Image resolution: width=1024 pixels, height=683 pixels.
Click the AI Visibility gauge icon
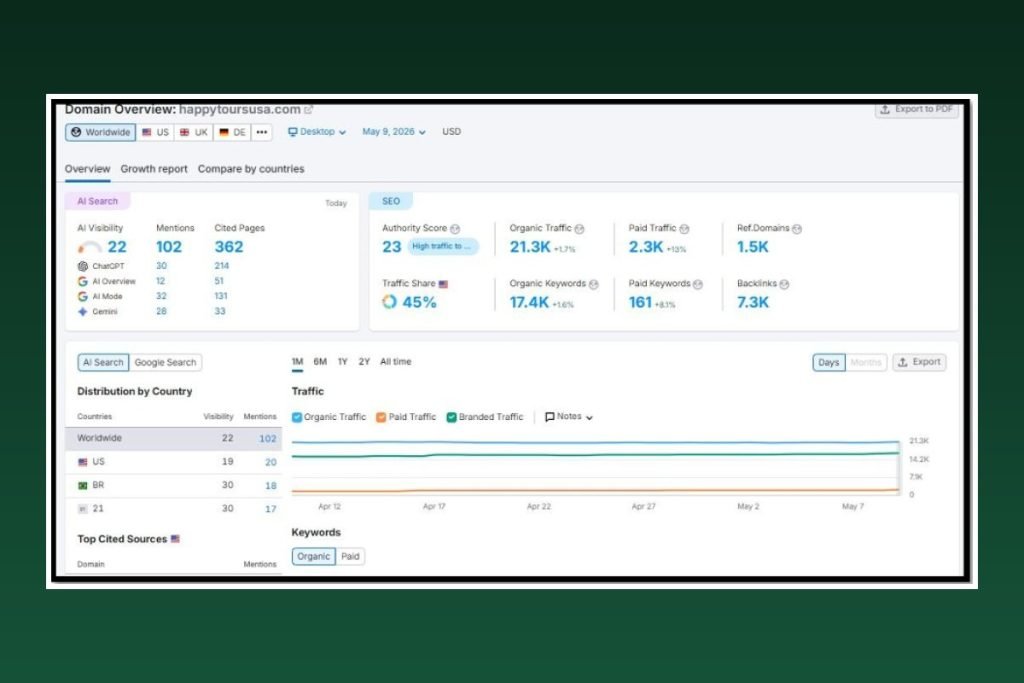tap(89, 247)
